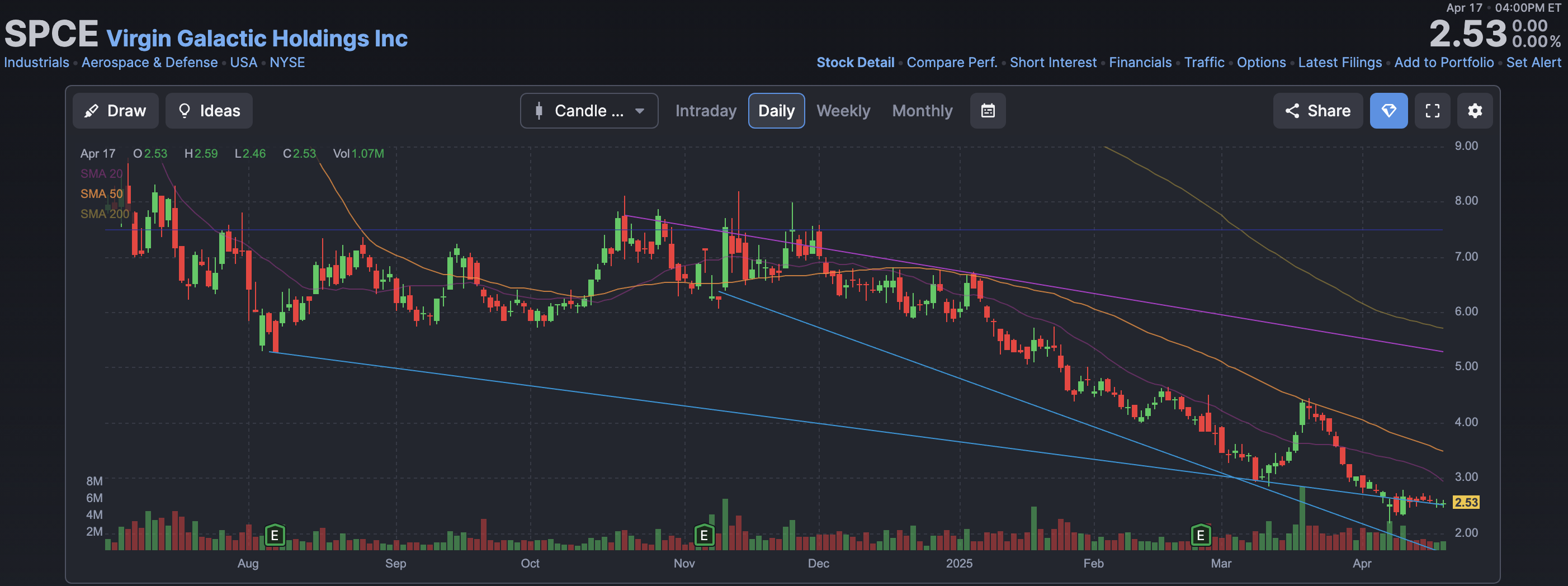The width and height of the screenshot is (1568, 586).
Task: Open the Industrials sector link
Action: point(36,63)
